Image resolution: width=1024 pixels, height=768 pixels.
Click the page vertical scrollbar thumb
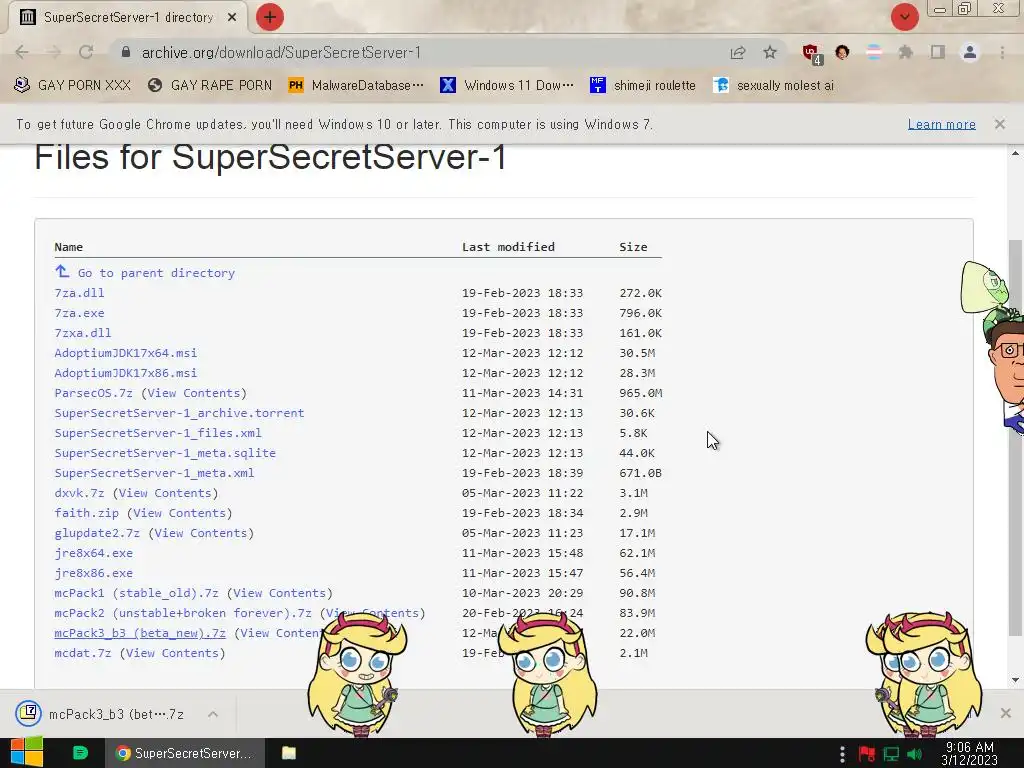pyautogui.click(x=1015, y=438)
